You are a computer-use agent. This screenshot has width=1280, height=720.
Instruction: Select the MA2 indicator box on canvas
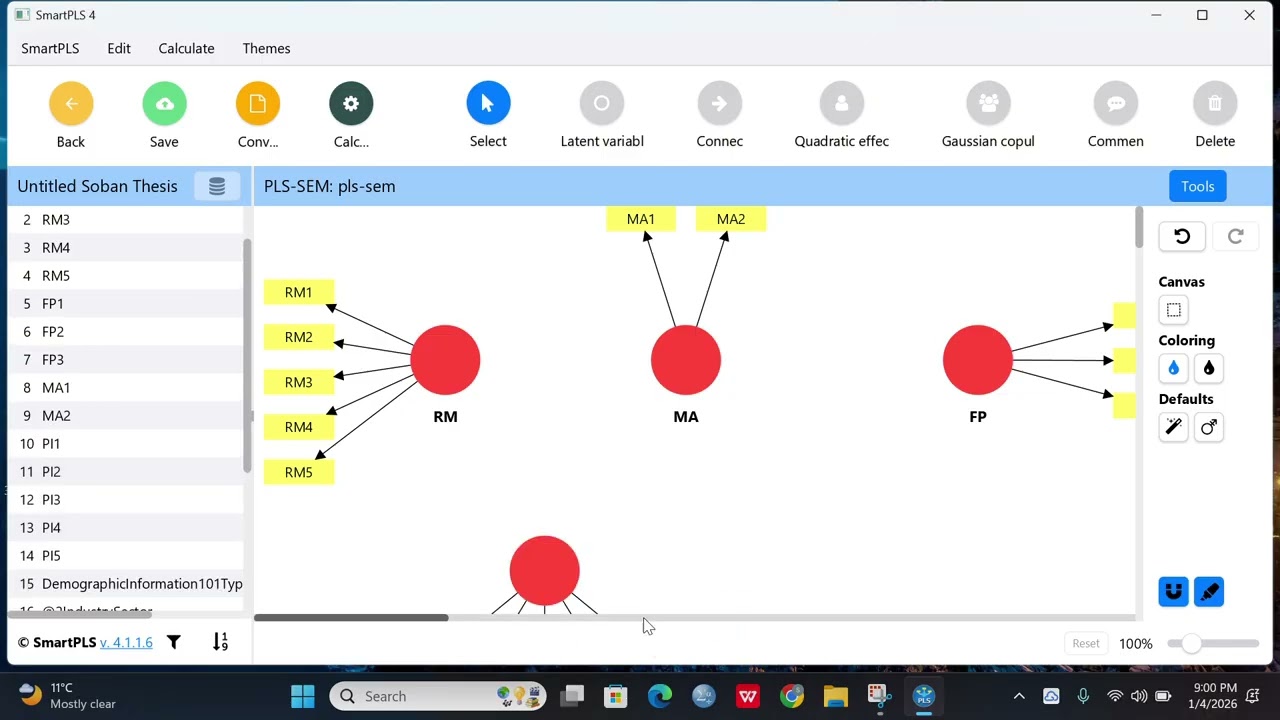(731, 219)
